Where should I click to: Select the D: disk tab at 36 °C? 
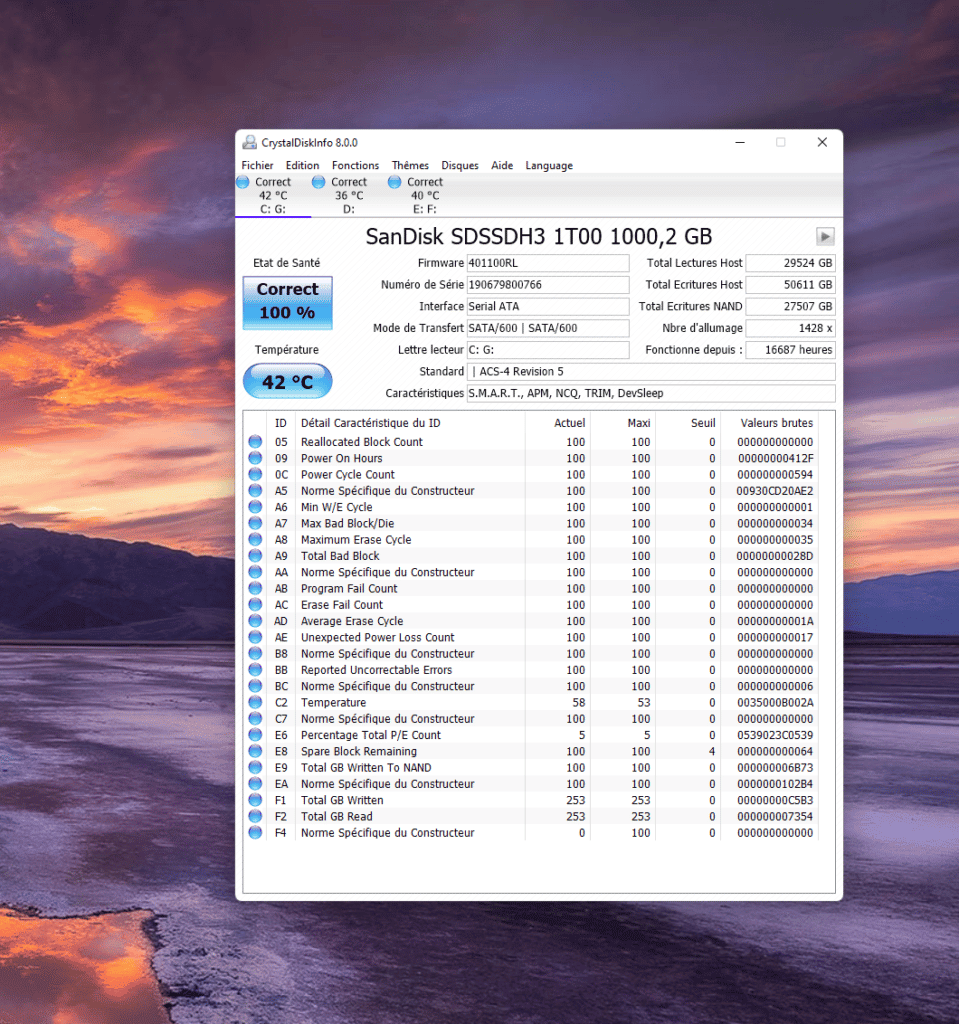click(349, 195)
